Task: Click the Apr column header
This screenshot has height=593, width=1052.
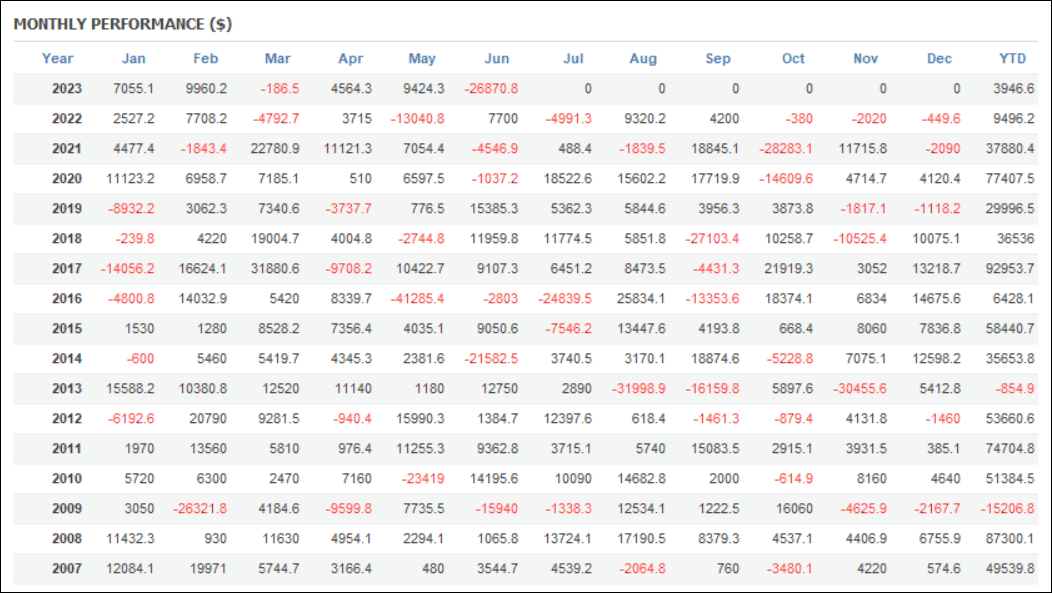Action: click(x=351, y=58)
